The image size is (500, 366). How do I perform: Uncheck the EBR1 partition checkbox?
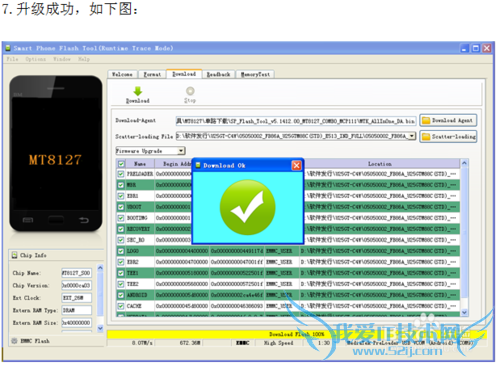[121, 196]
